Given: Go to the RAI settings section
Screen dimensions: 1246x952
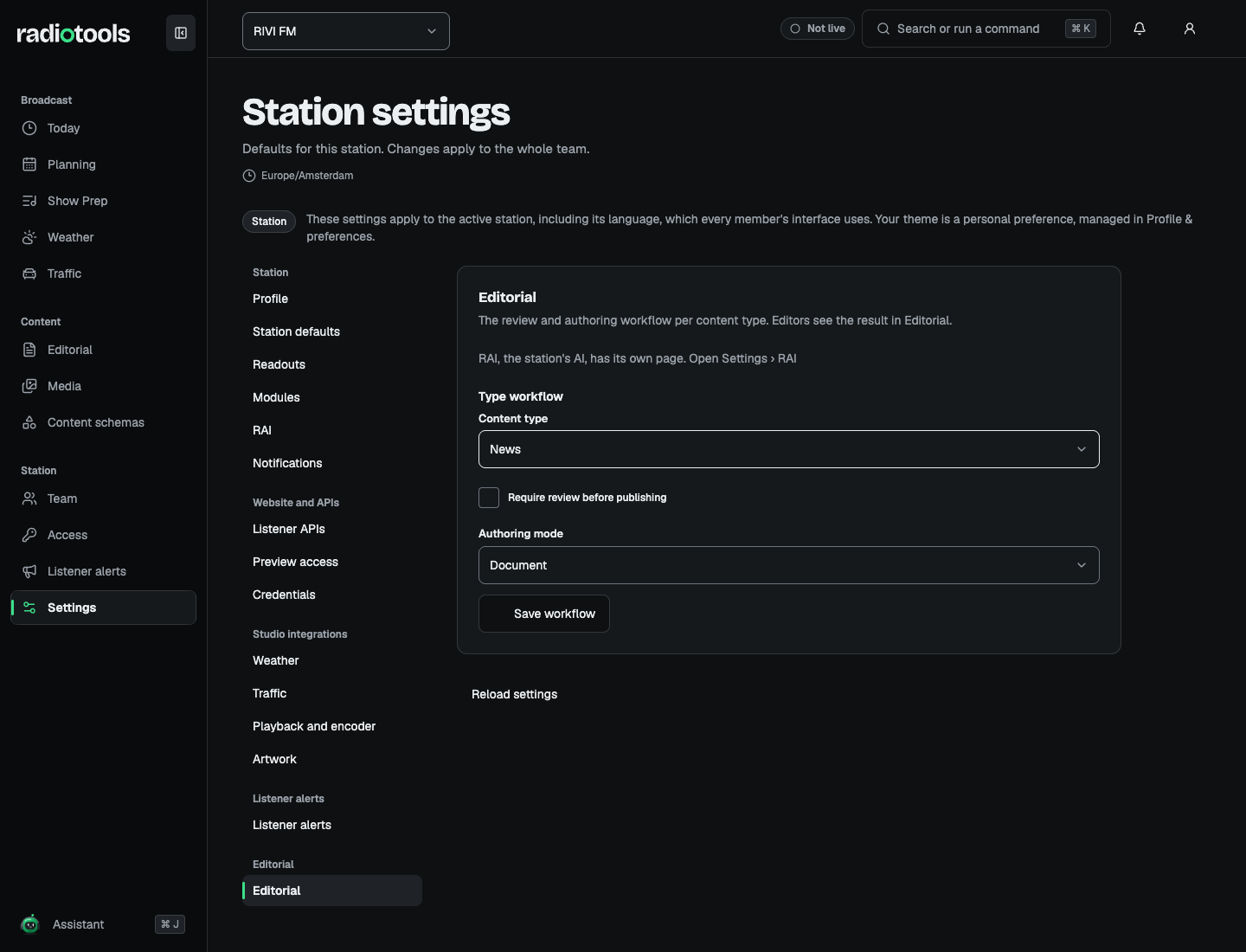Looking at the screenshot, I should coord(332,430).
